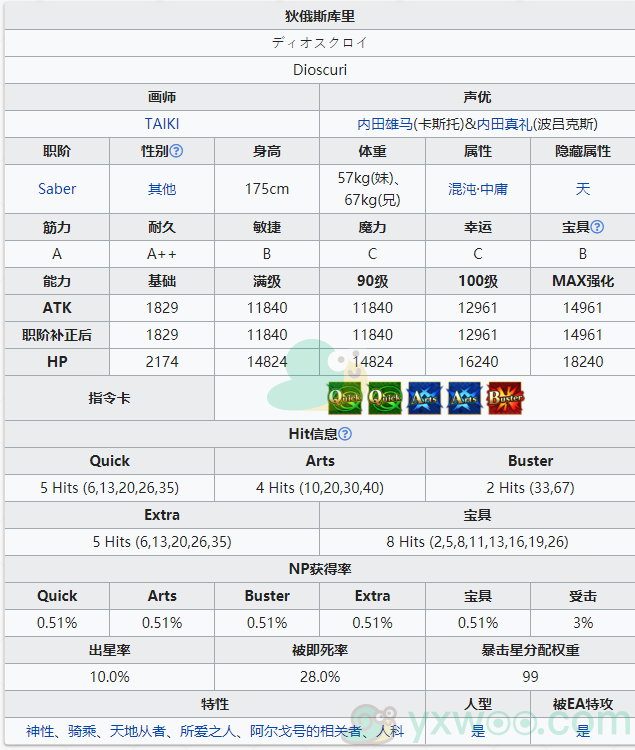Follow the 其他 gender link

click(162, 189)
